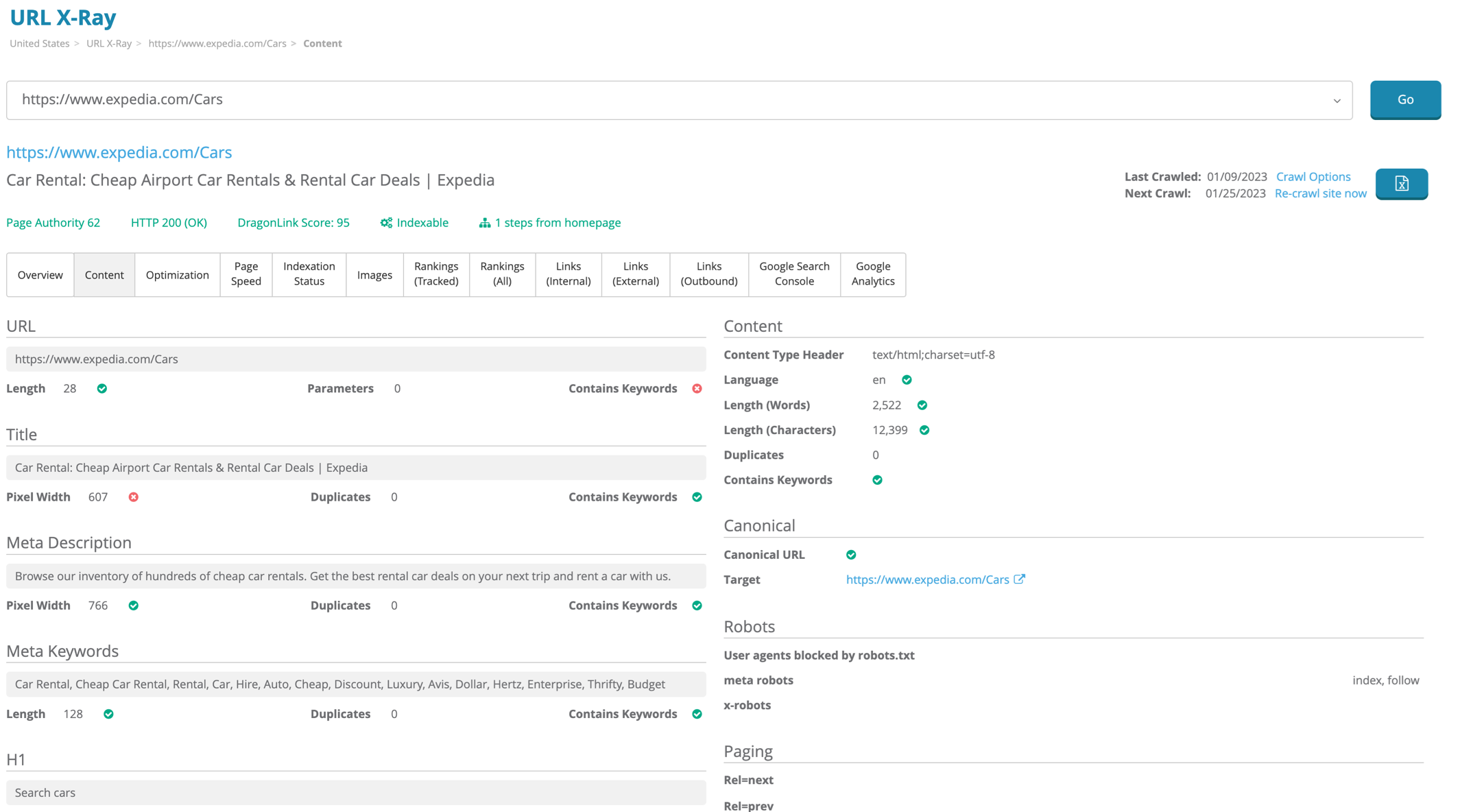The height and width of the screenshot is (812, 1458).
Task: Click the sitemap icon for steps from homepage
Action: point(485,223)
